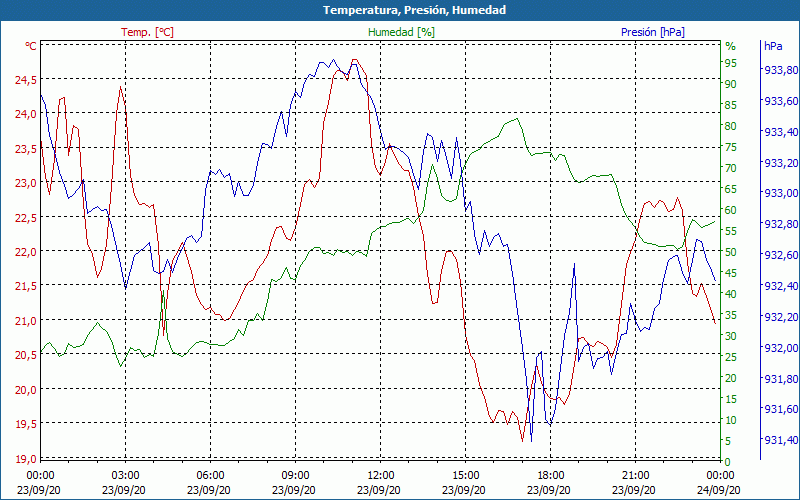This screenshot has height=500, width=800.
Task: Click the "95" humidity axis tick
Action: click(731, 63)
